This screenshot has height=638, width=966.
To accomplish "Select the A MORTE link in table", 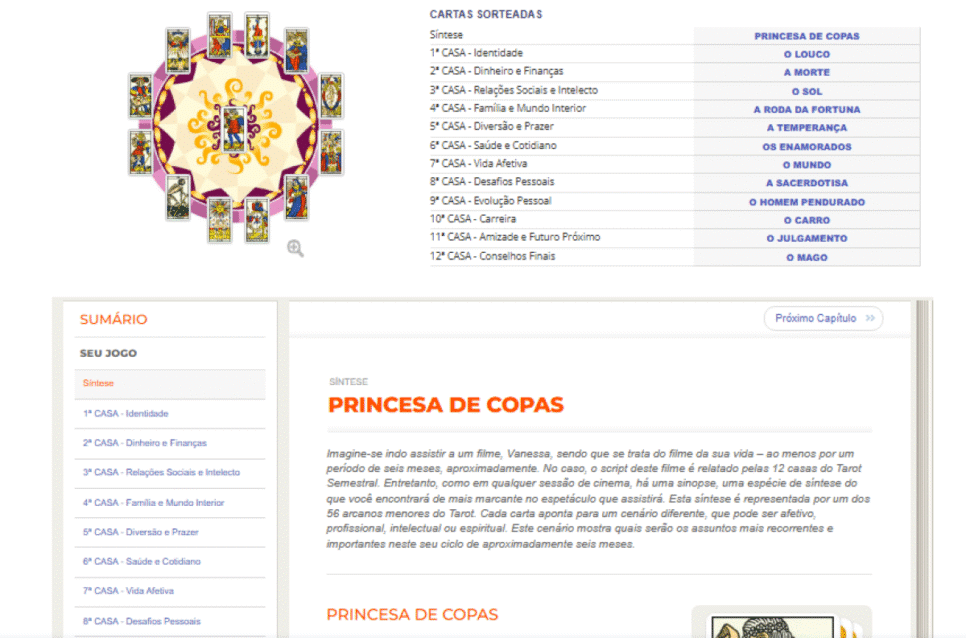I will click(x=806, y=73).
